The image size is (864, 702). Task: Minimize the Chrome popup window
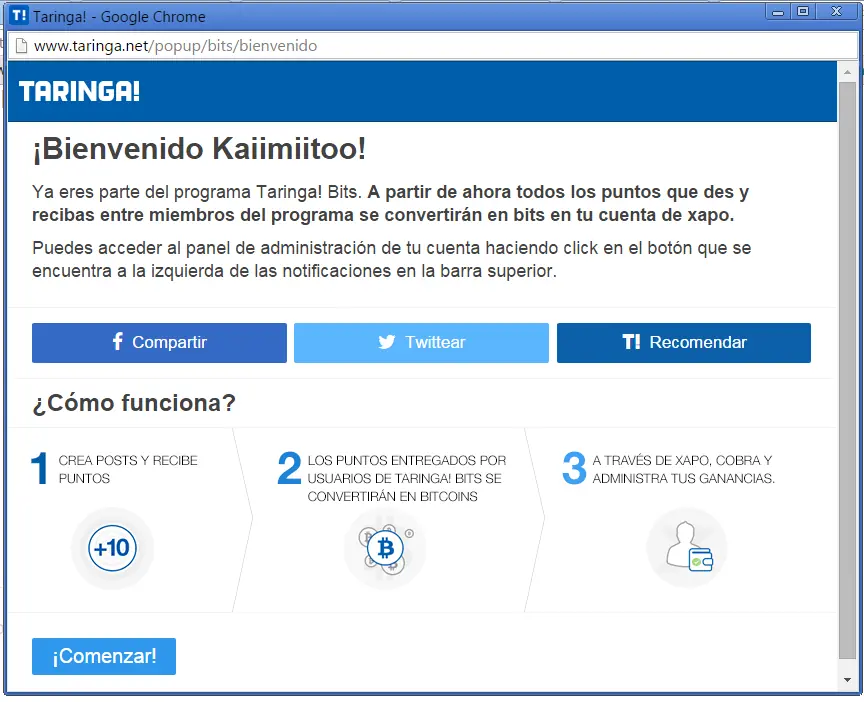point(778,12)
